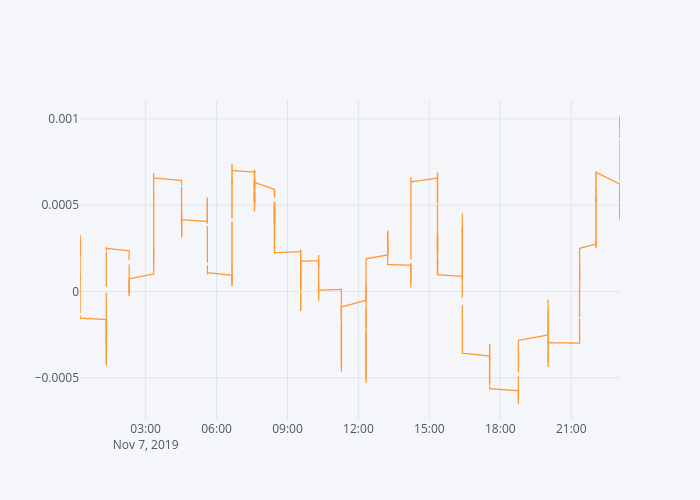The height and width of the screenshot is (500, 700).
Task: Click the Nov 7, 2019 date label
Action: 146,445
